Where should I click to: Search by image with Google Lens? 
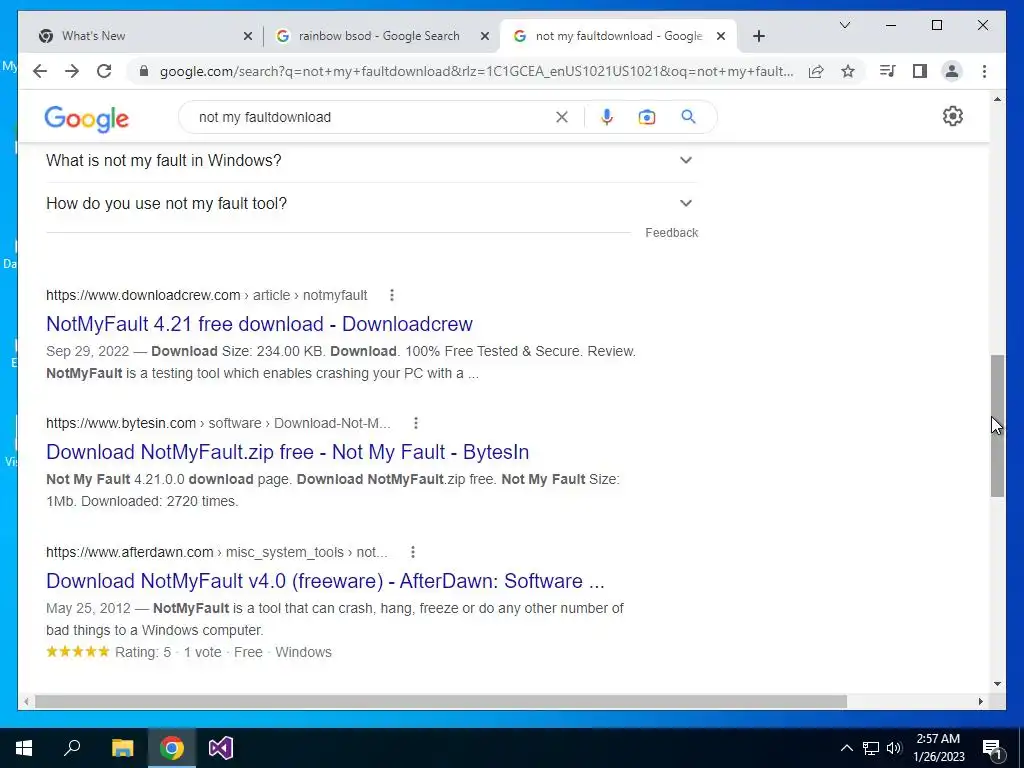[647, 117]
